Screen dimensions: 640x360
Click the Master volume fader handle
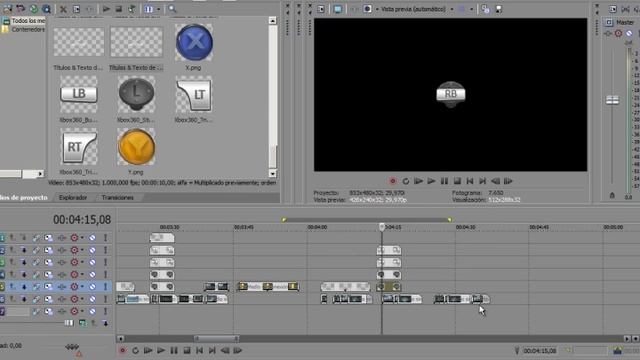click(x=612, y=100)
